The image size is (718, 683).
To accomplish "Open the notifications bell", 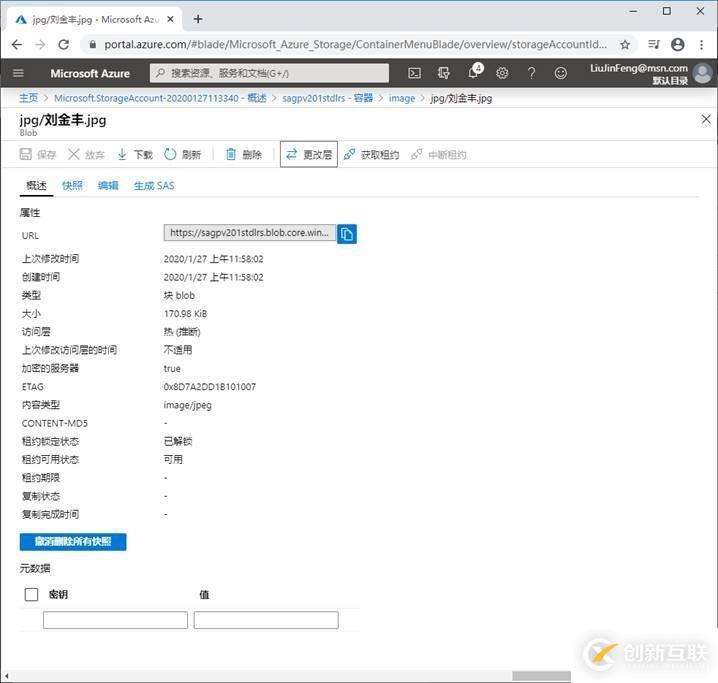I will (474, 72).
